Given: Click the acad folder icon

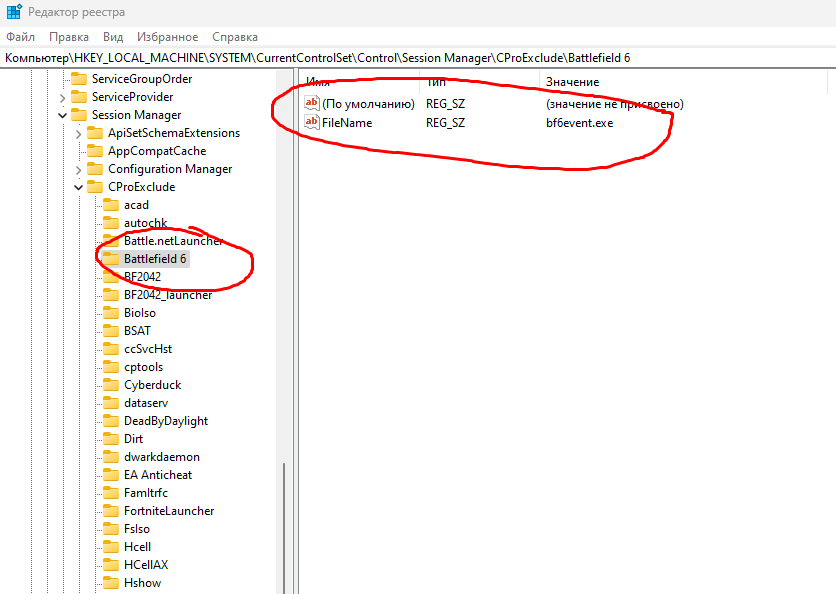Looking at the screenshot, I should point(111,205).
